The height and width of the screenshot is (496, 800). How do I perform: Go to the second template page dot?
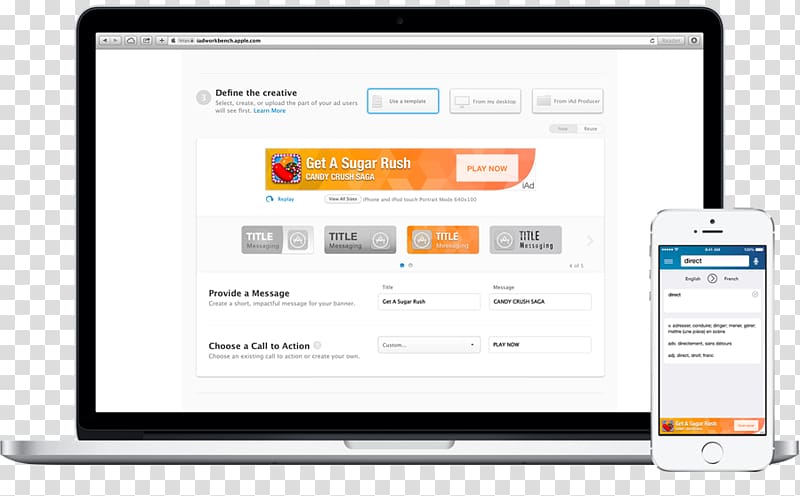tap(410, 265)
